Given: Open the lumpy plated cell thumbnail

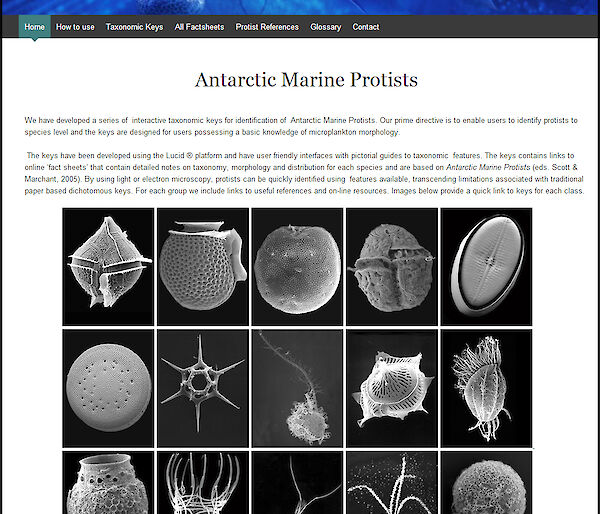Looking at the screenshot, I should (x=392, y=267).
